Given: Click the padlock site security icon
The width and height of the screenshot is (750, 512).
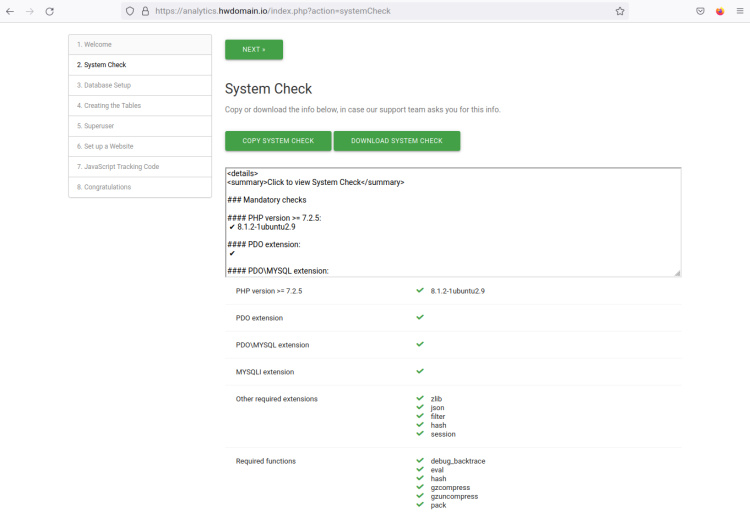Looking at the screenshot, I should click(145, 11).
